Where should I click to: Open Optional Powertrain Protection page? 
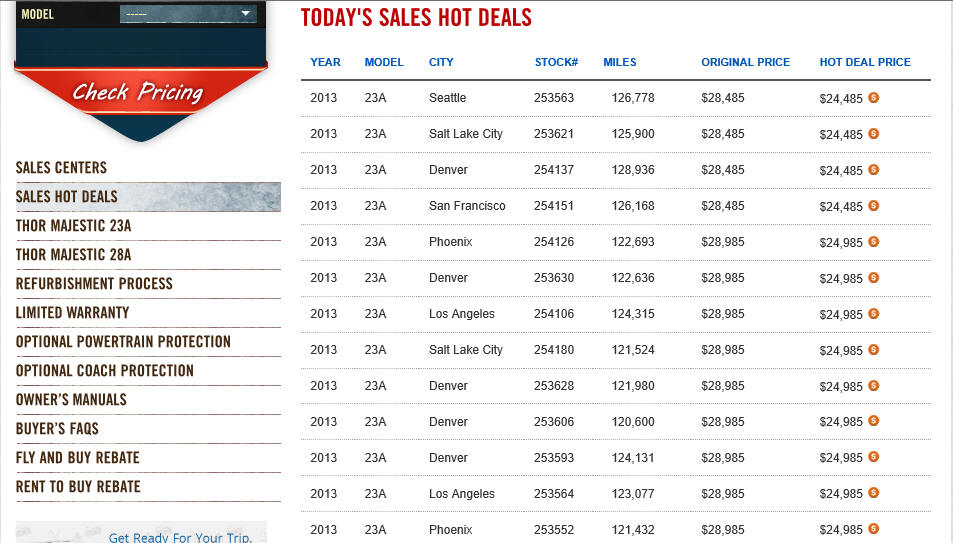coord(123,341)
